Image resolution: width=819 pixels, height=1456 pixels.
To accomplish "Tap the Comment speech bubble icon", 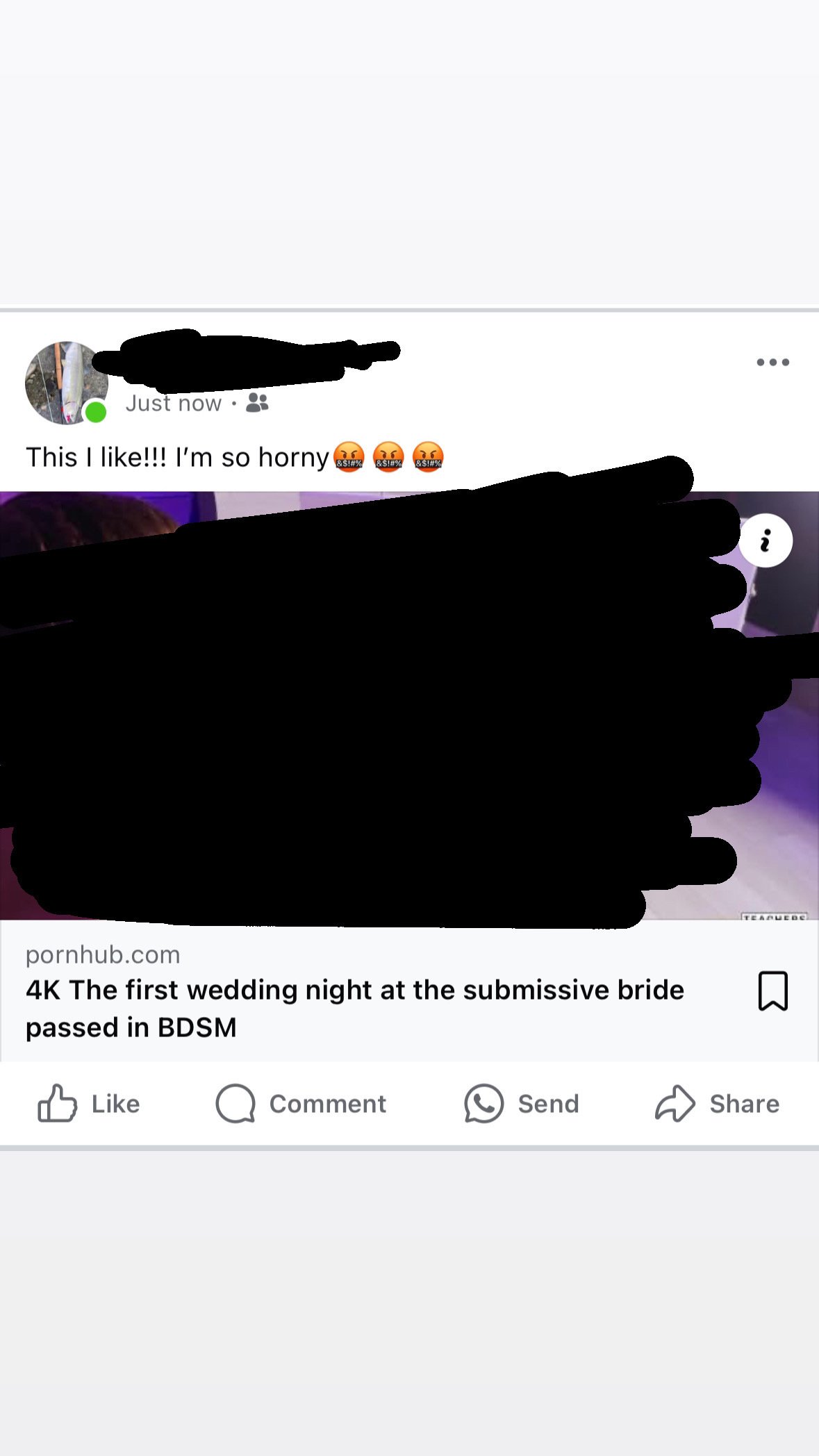I will (x=235, y=1103).
